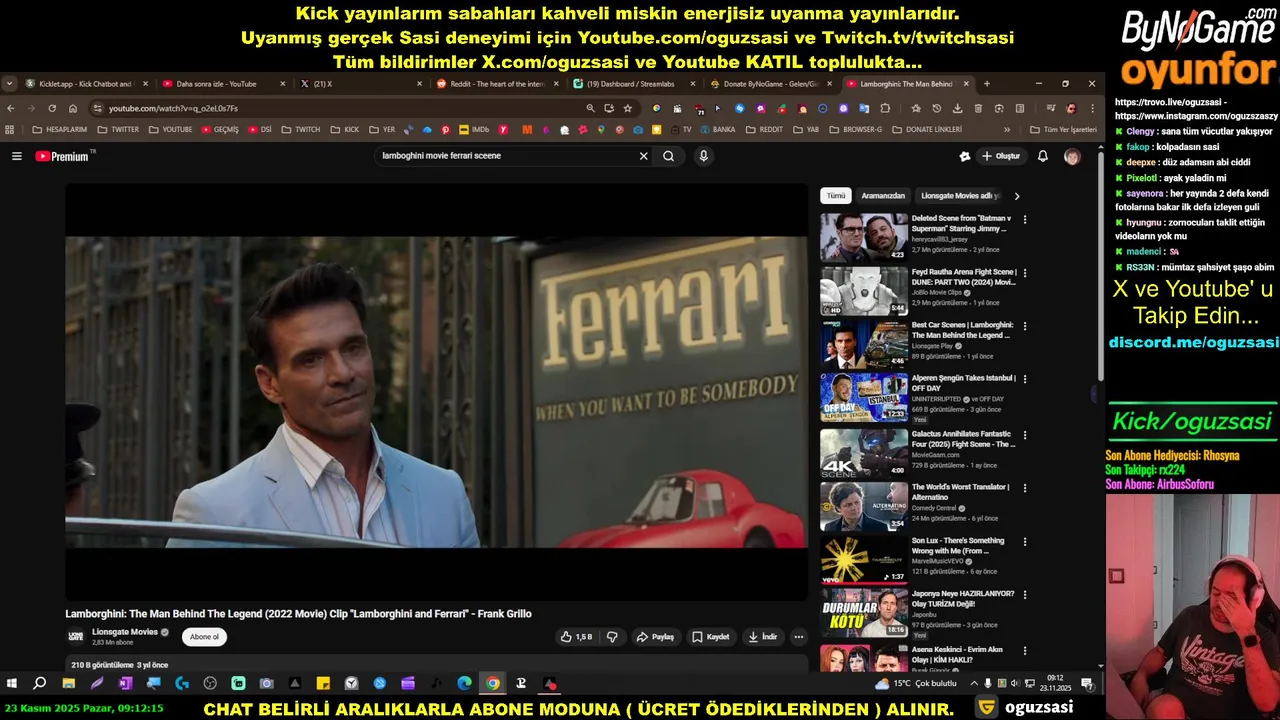Switch to the (21) X browser tab
This screenshot has height=720, width=1280.
(x=359, y=84)
